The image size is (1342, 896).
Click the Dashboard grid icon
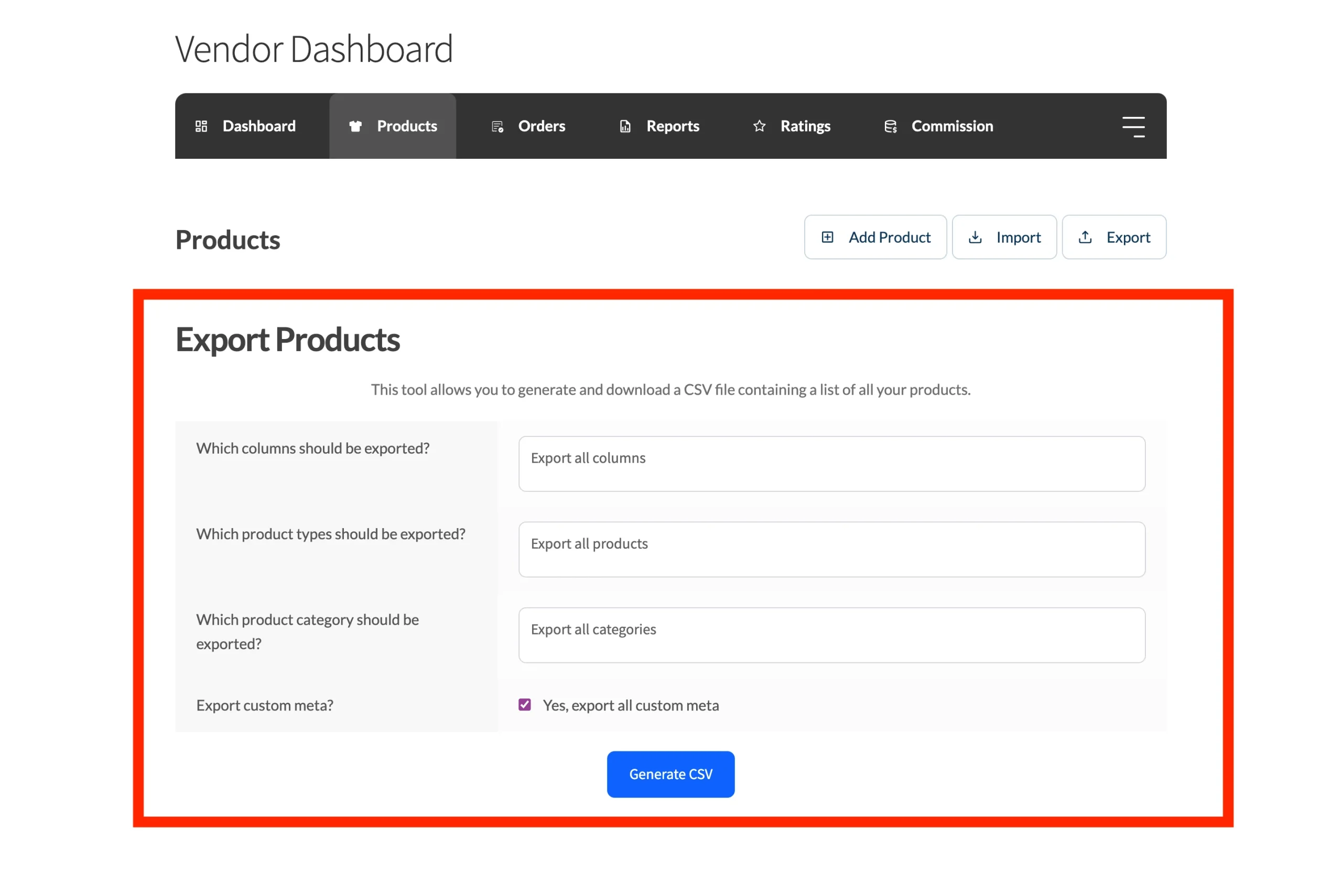point(201,126)
